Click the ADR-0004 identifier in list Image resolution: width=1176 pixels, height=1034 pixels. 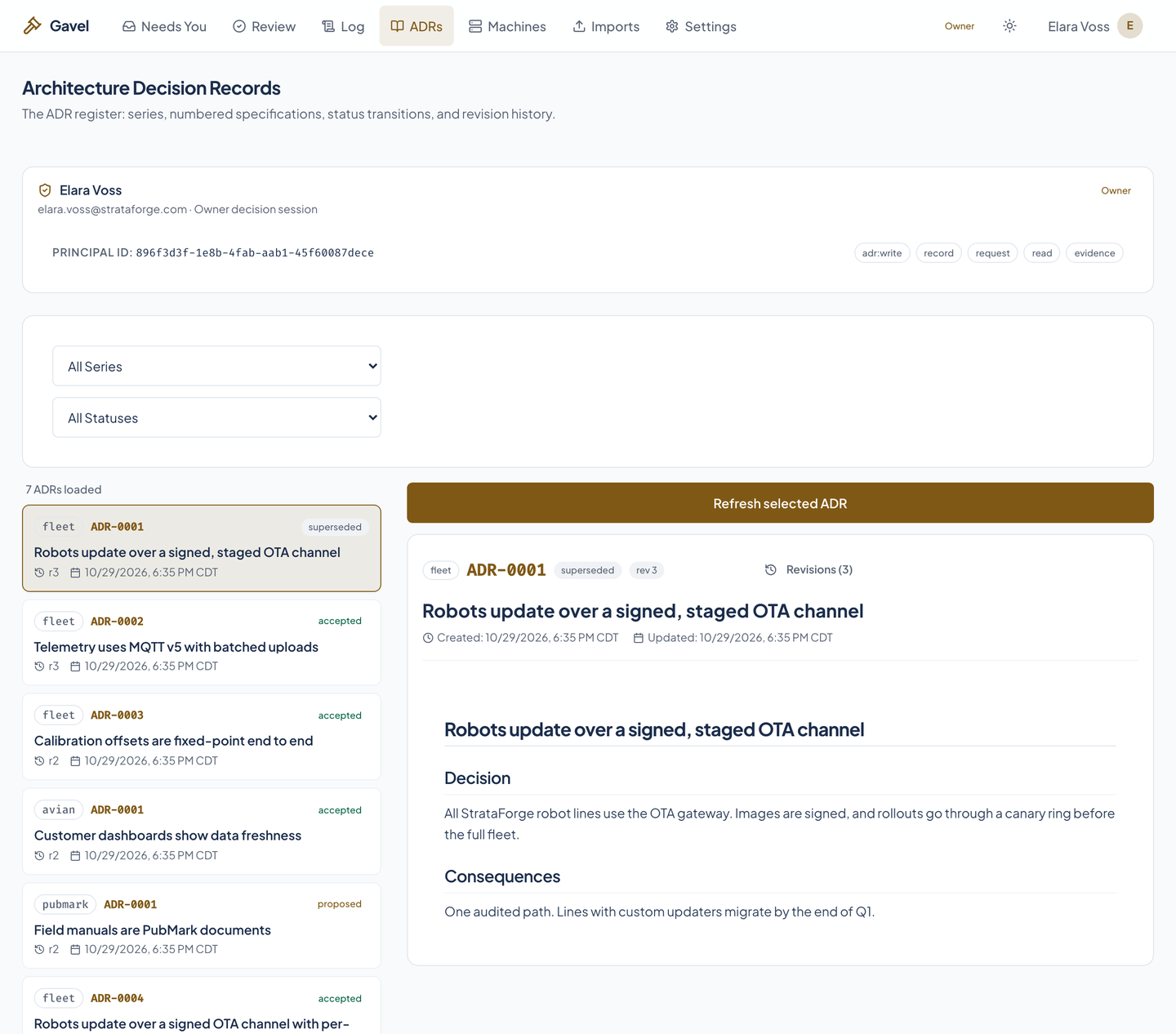(117, 998)
